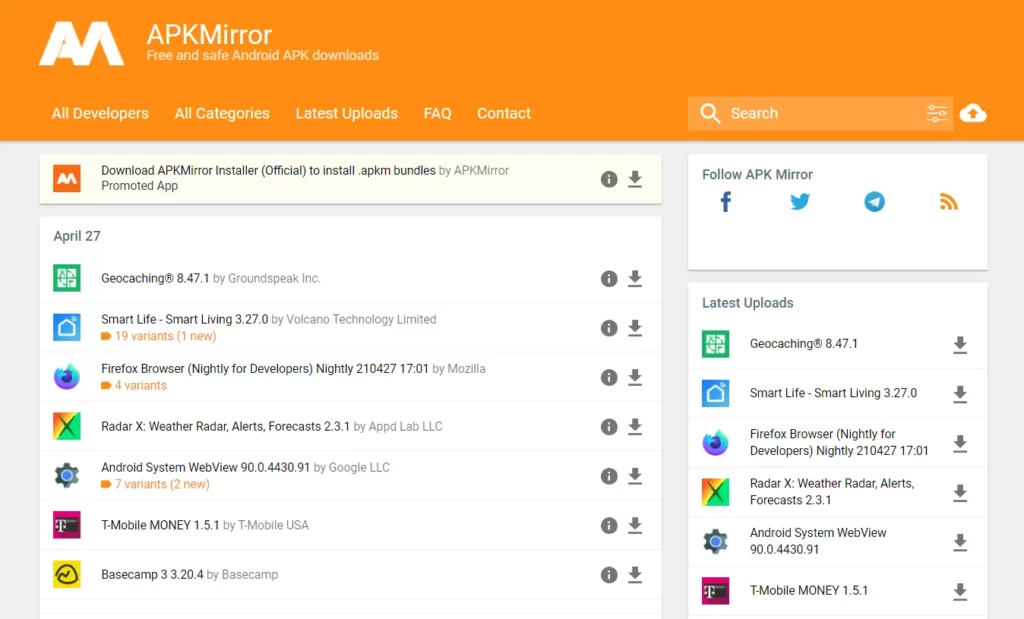The image size is (1024, 619).
Task: Click the APKMirror home logo
Action: (x=82, y=43)
